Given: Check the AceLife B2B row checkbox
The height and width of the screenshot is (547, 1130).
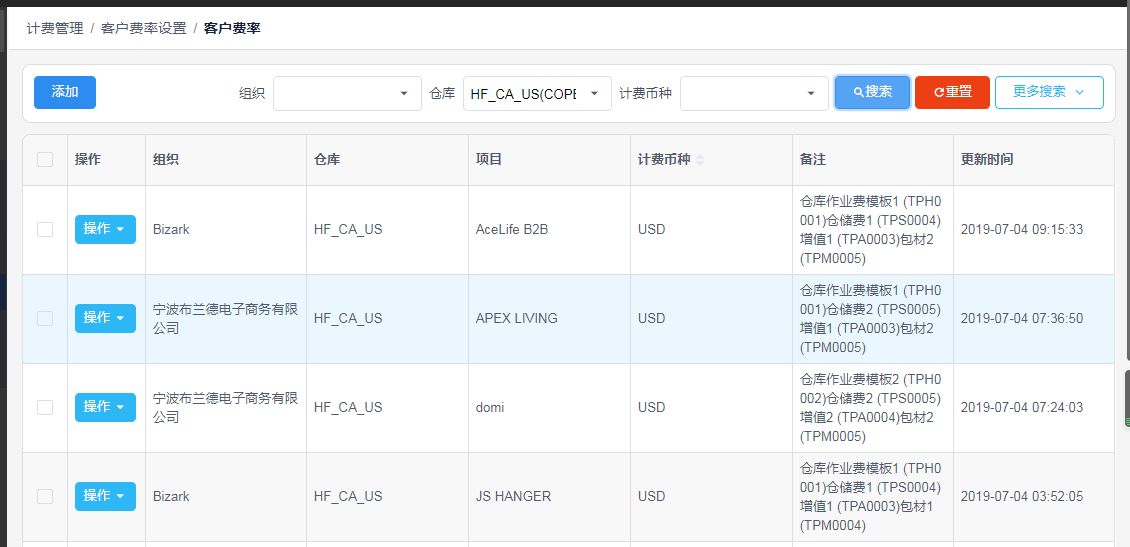Looking at the screenshot, I should click(45, 229).
